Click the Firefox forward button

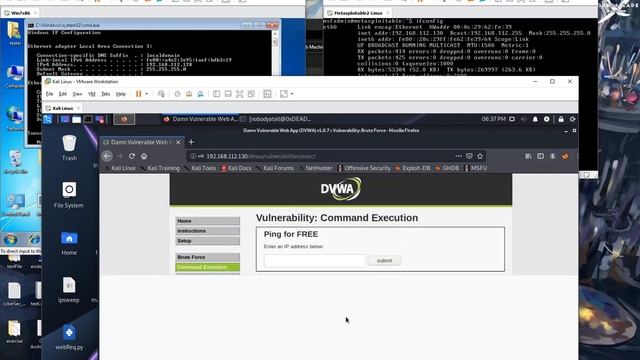click(x=120, y=156)
